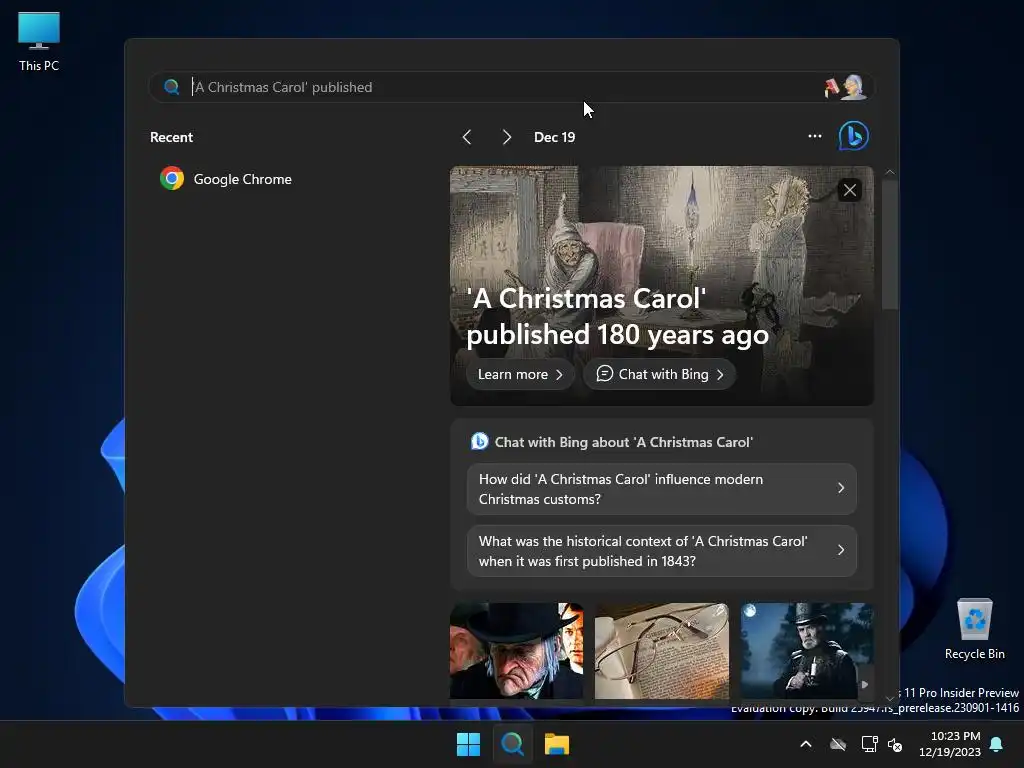Image resolution: width=1024 pixels, height=768 pixels.
Task: Open Google Chrome from Recent list
Action: pos(225,179)
